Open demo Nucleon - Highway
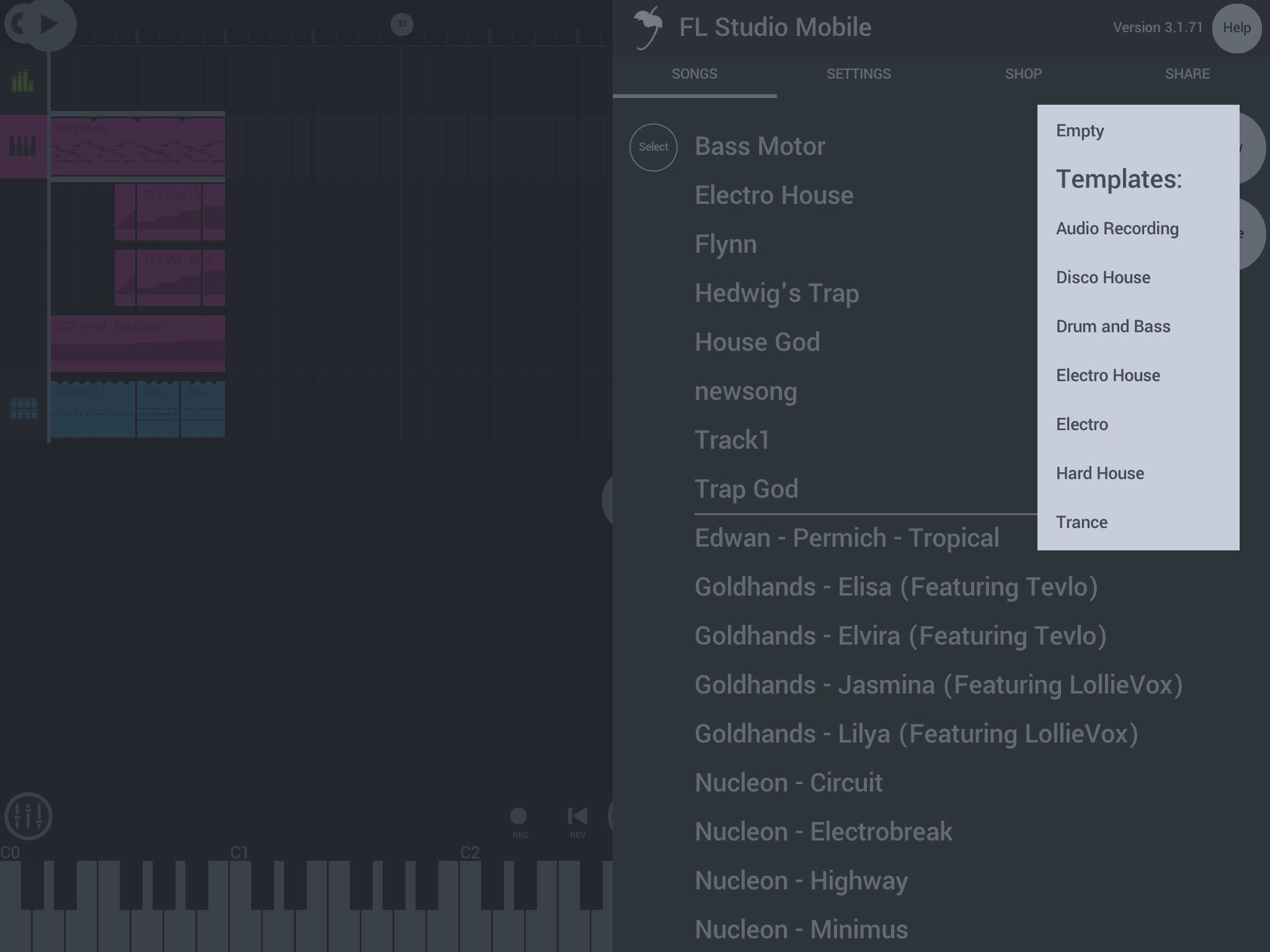 (x=801, y=881)
